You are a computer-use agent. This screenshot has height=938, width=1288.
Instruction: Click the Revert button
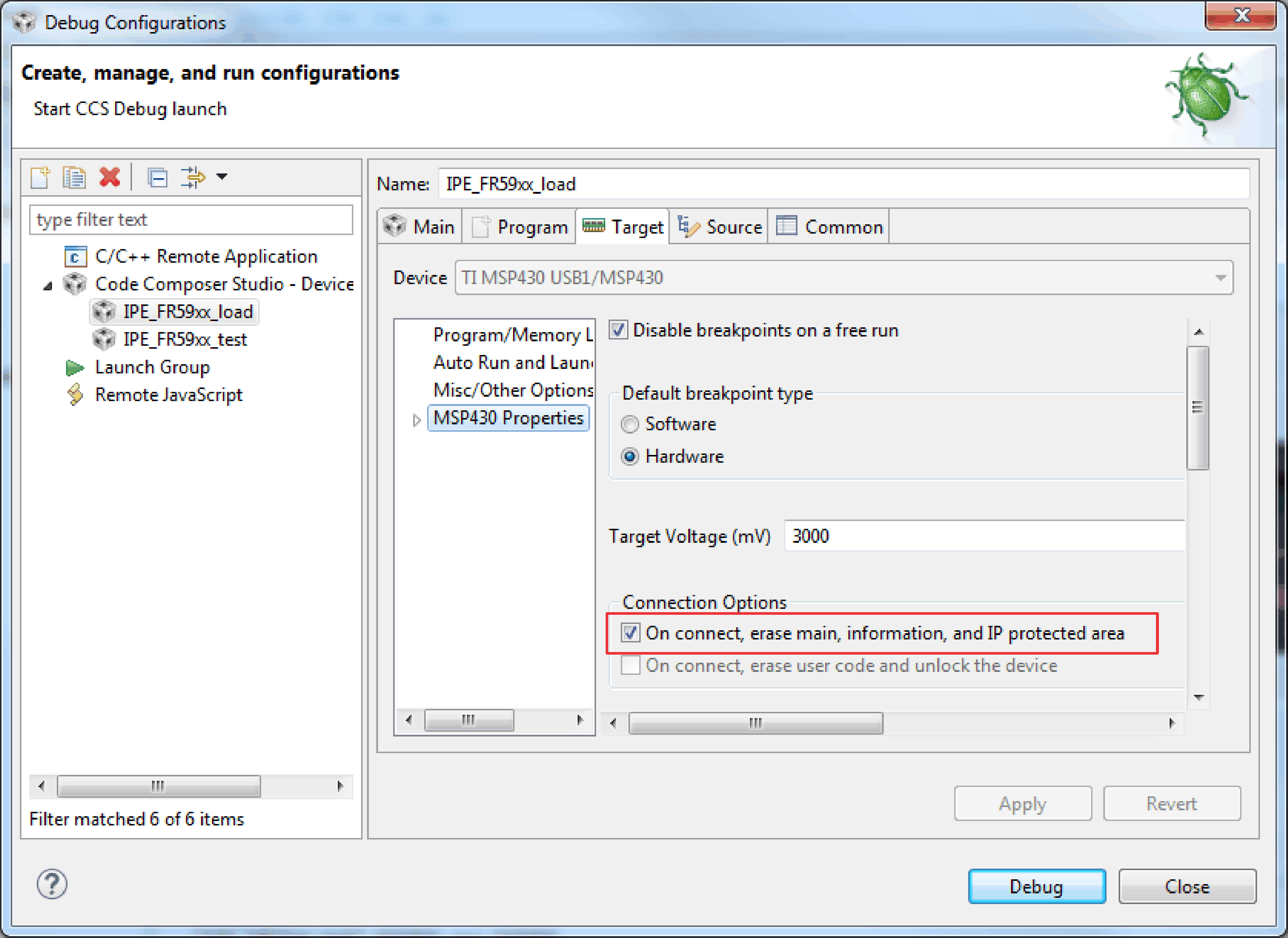click(1171, 804)
